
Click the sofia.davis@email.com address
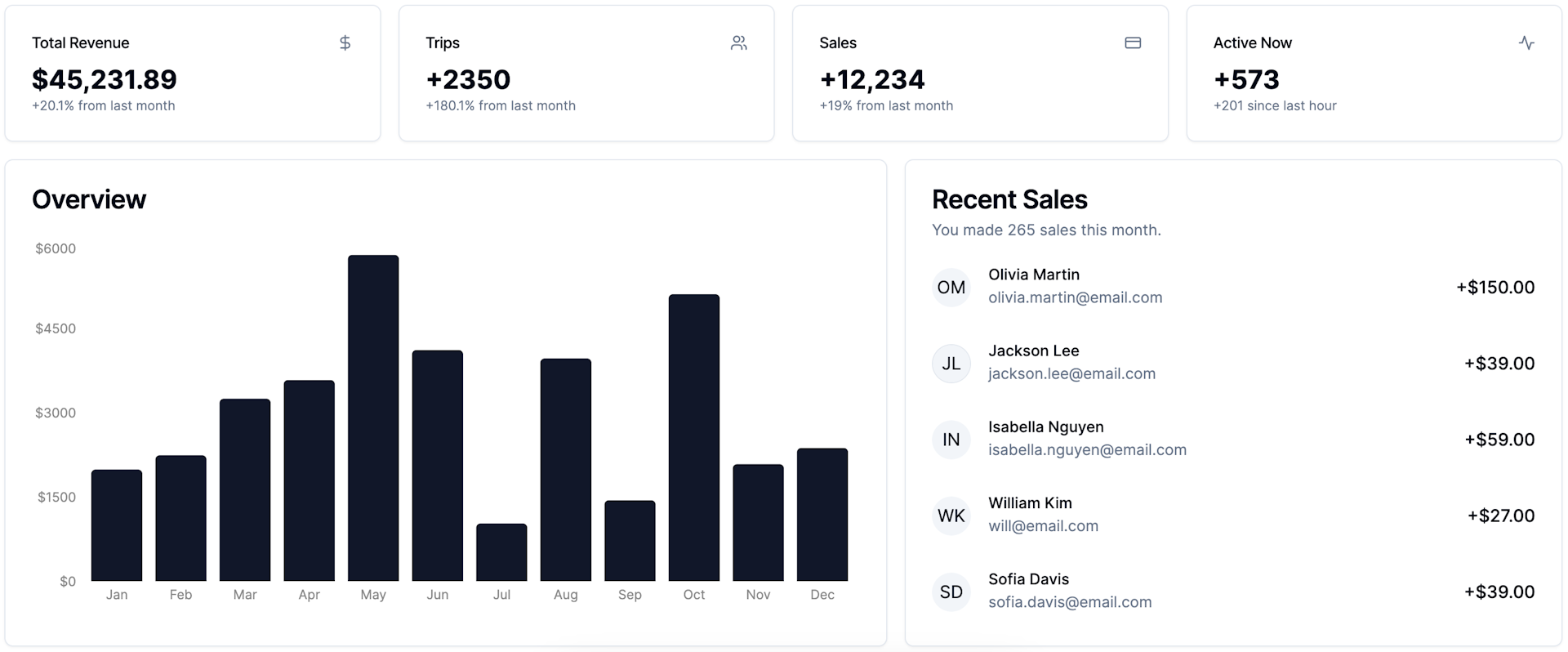[x=1070, y=601]
